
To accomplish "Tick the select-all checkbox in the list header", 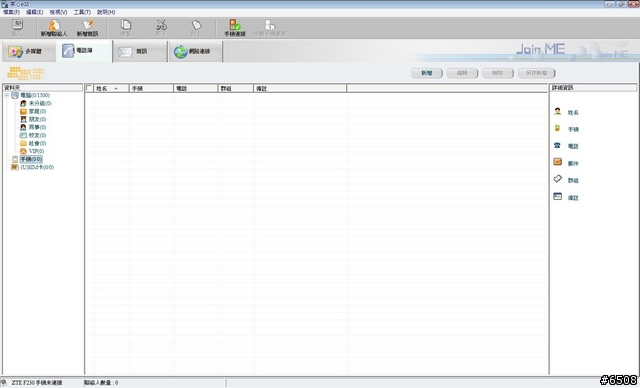I will (x=89, y=88).
